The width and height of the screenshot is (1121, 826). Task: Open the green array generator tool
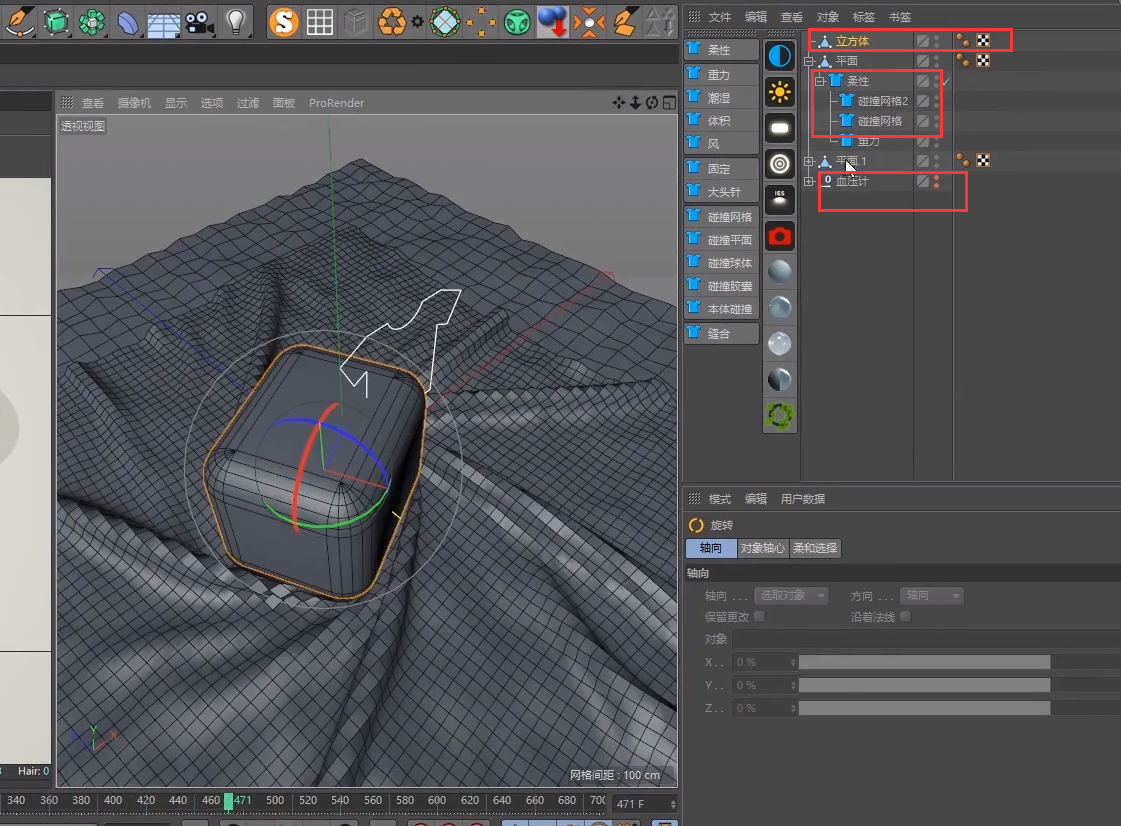92,21
